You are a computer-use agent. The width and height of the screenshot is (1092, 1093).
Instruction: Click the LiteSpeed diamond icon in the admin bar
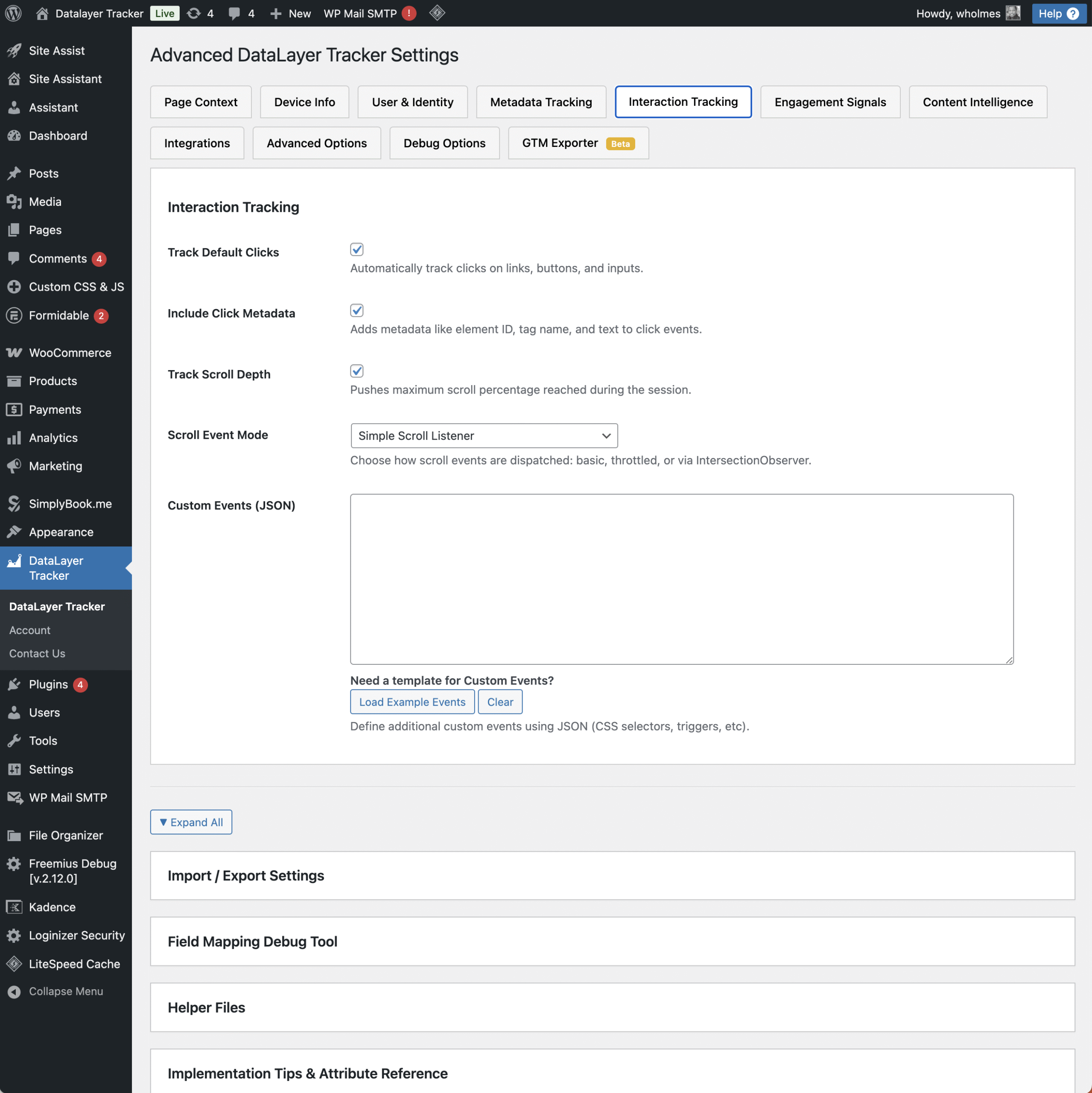[x=437, y=13]
